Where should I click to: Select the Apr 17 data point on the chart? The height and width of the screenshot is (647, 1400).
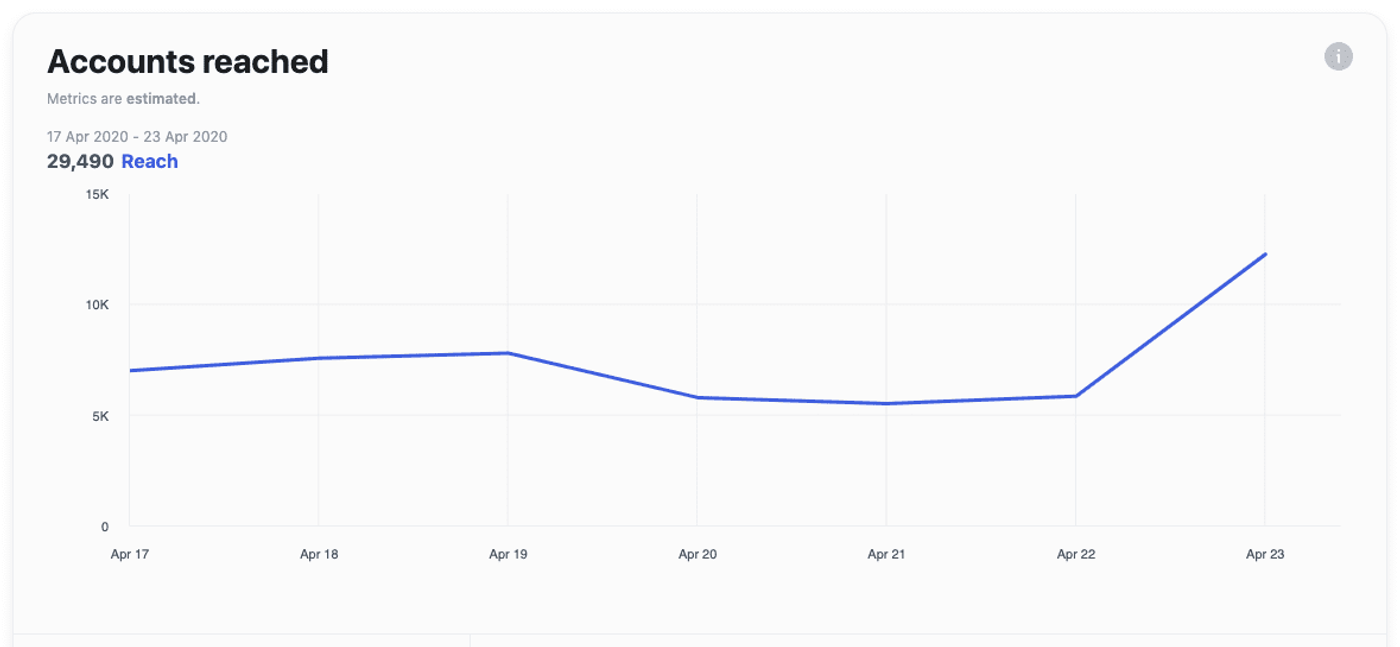pyautogui.click(x=131, y=370)
